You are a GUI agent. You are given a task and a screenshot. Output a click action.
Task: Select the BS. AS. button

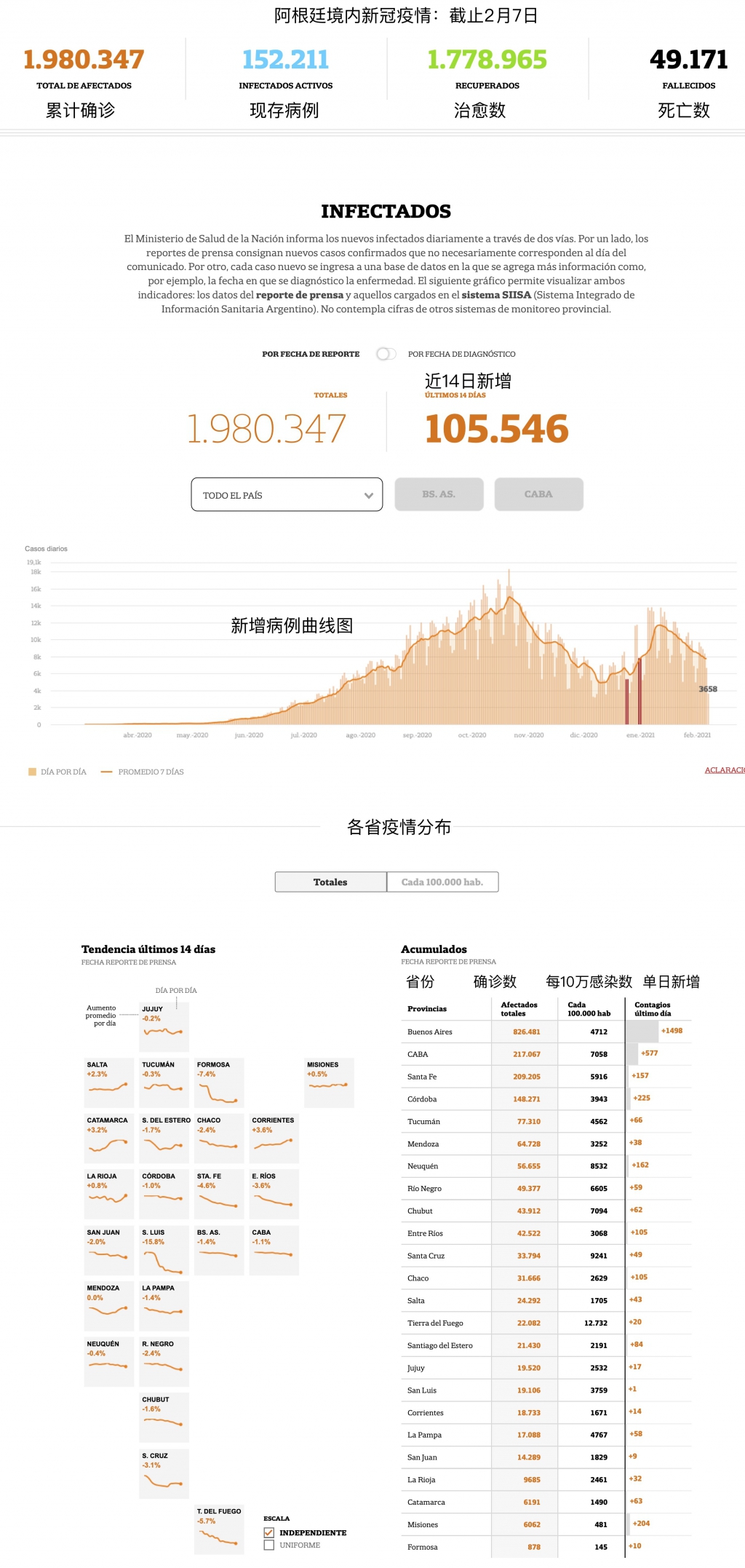point(439,494)
